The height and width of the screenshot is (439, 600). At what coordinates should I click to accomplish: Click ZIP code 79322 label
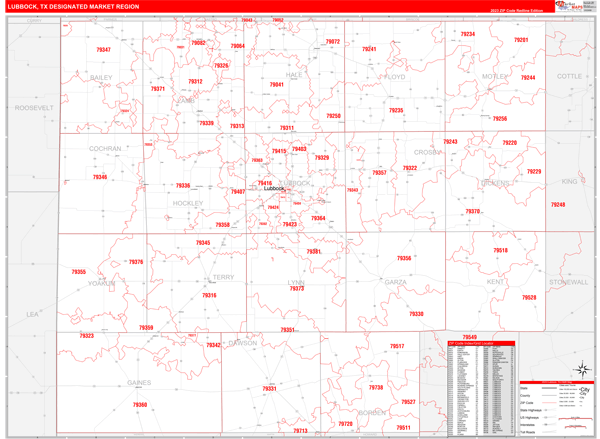coord(410,168)
